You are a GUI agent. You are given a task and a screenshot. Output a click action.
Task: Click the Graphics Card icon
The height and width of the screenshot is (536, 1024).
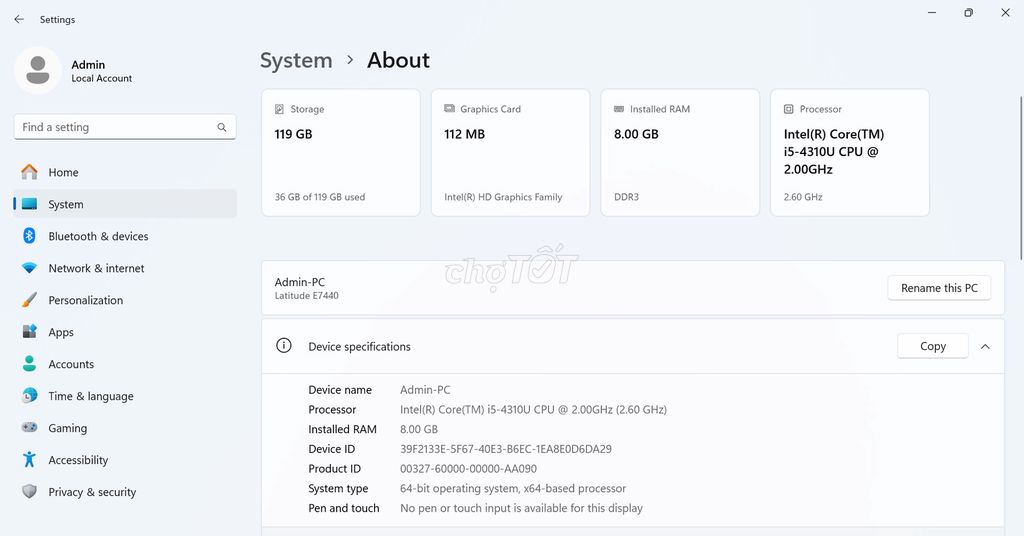(x=449, y=108)
